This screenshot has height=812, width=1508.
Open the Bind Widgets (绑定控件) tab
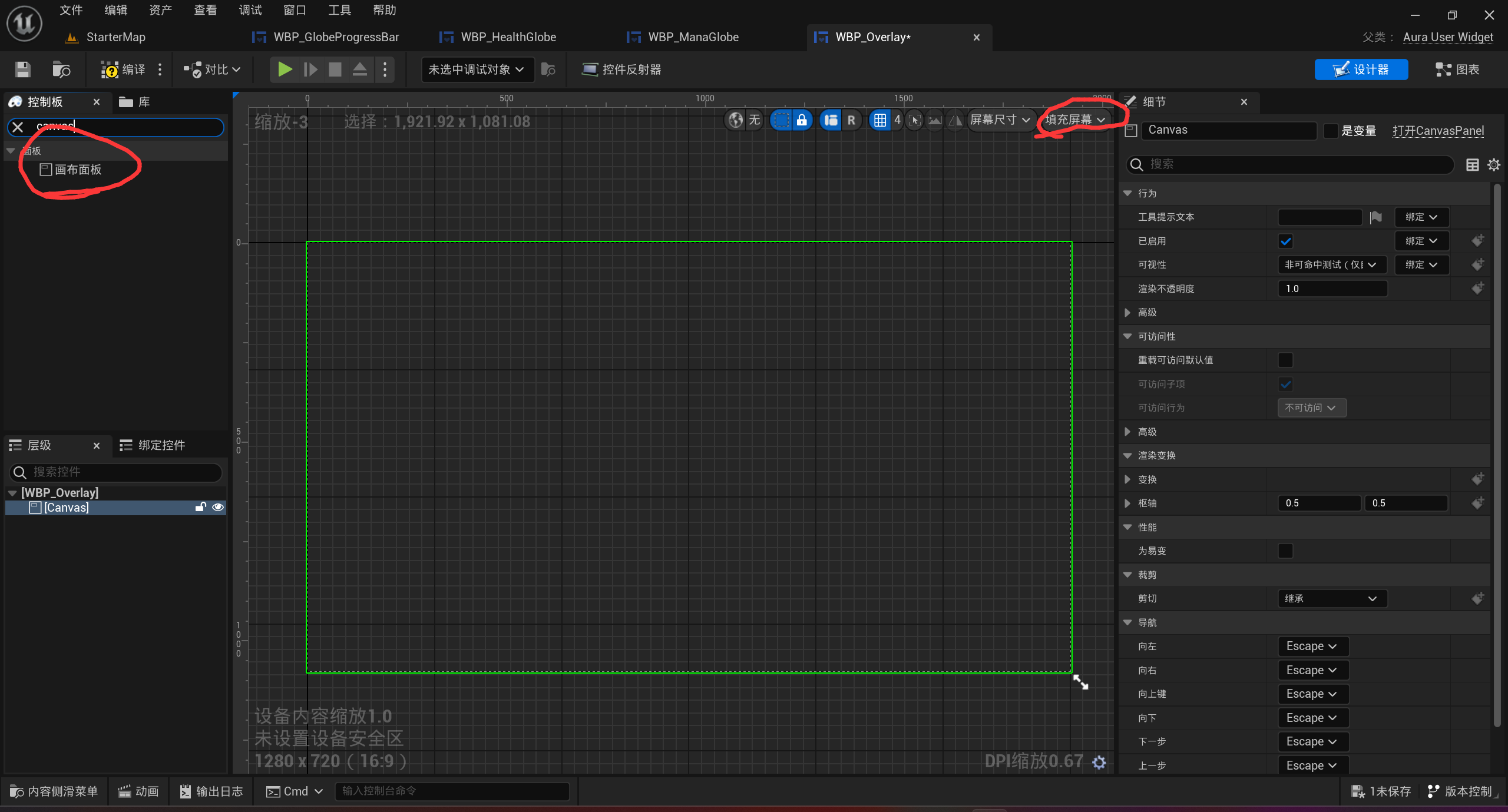click(x=152, y=445)
